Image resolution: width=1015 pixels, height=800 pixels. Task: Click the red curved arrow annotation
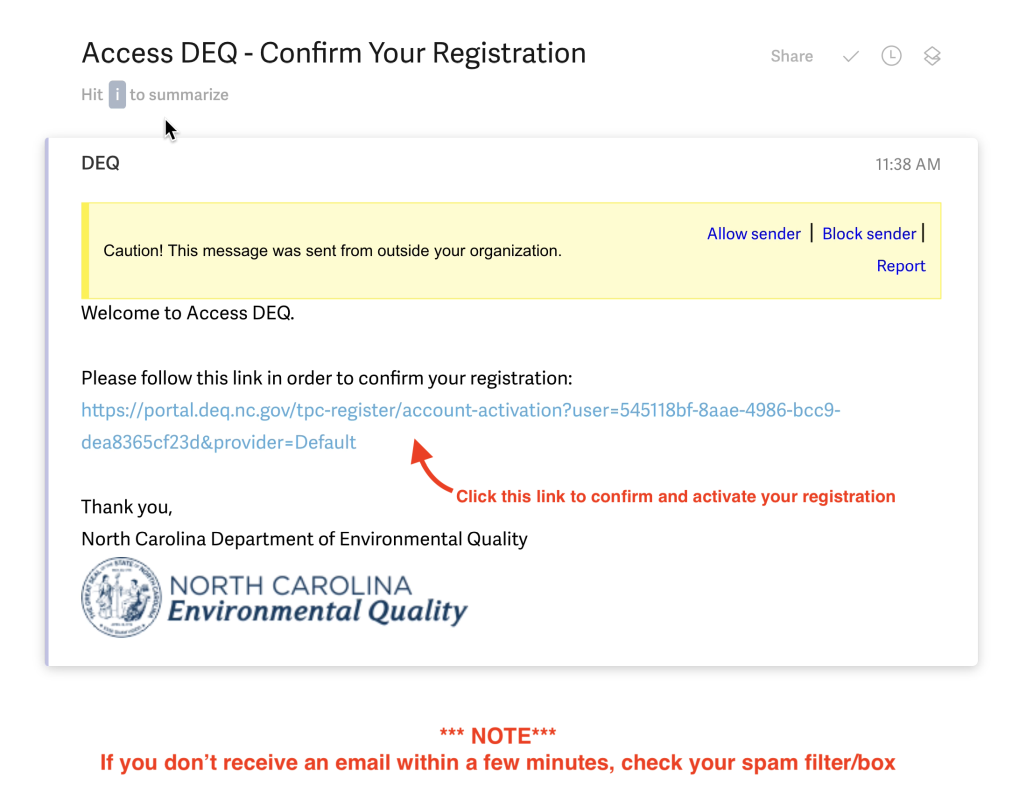(x=429, y=470)
